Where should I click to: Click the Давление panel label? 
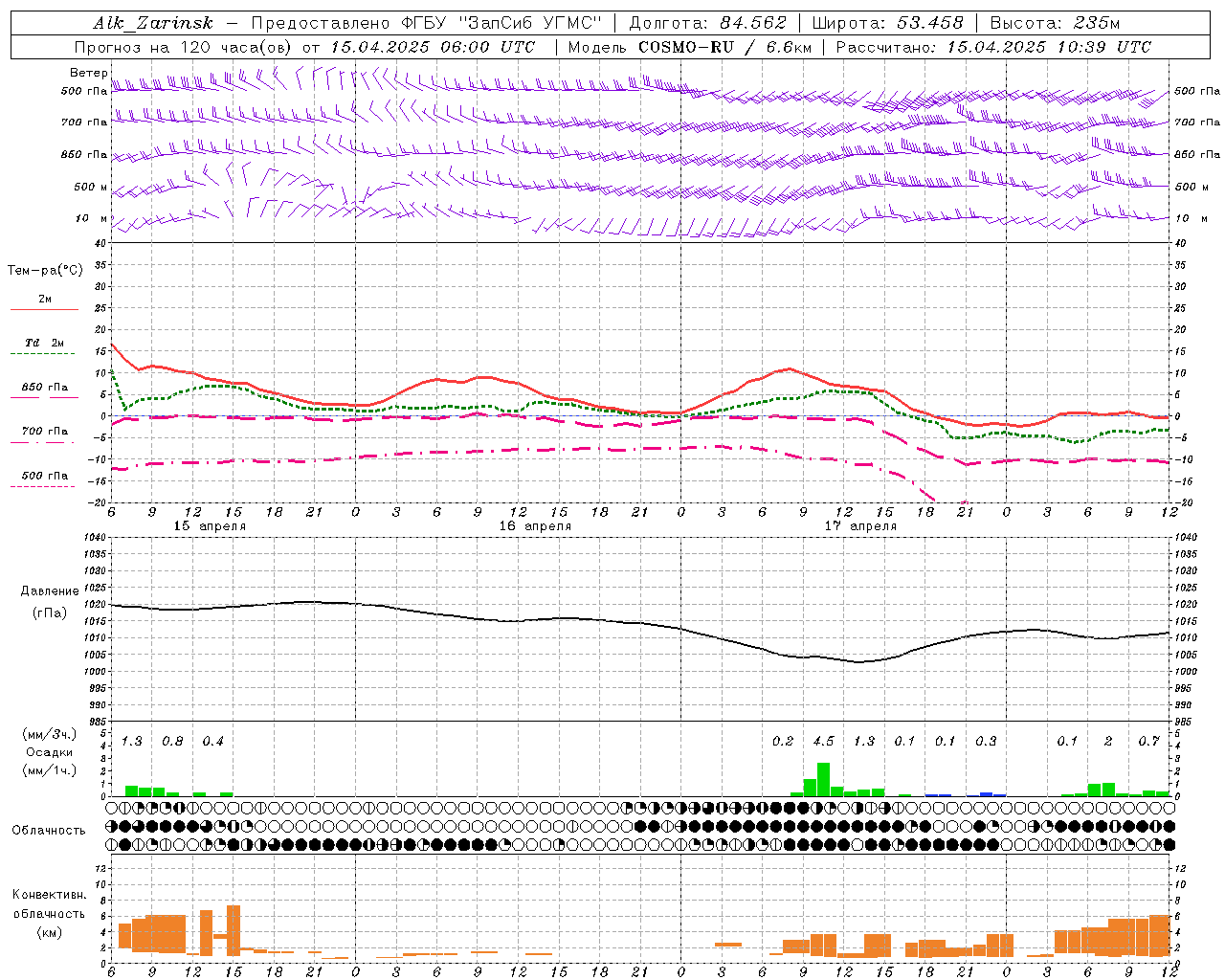coord(50,591)
